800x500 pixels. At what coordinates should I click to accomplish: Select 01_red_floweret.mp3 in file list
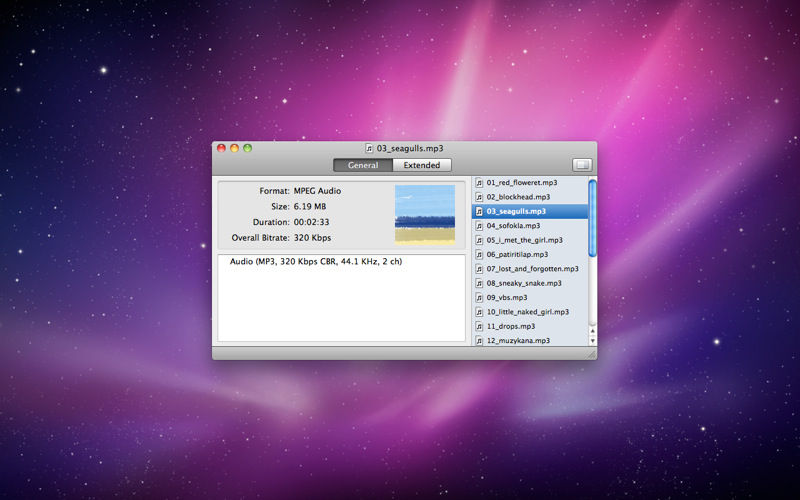pos(530,182)
